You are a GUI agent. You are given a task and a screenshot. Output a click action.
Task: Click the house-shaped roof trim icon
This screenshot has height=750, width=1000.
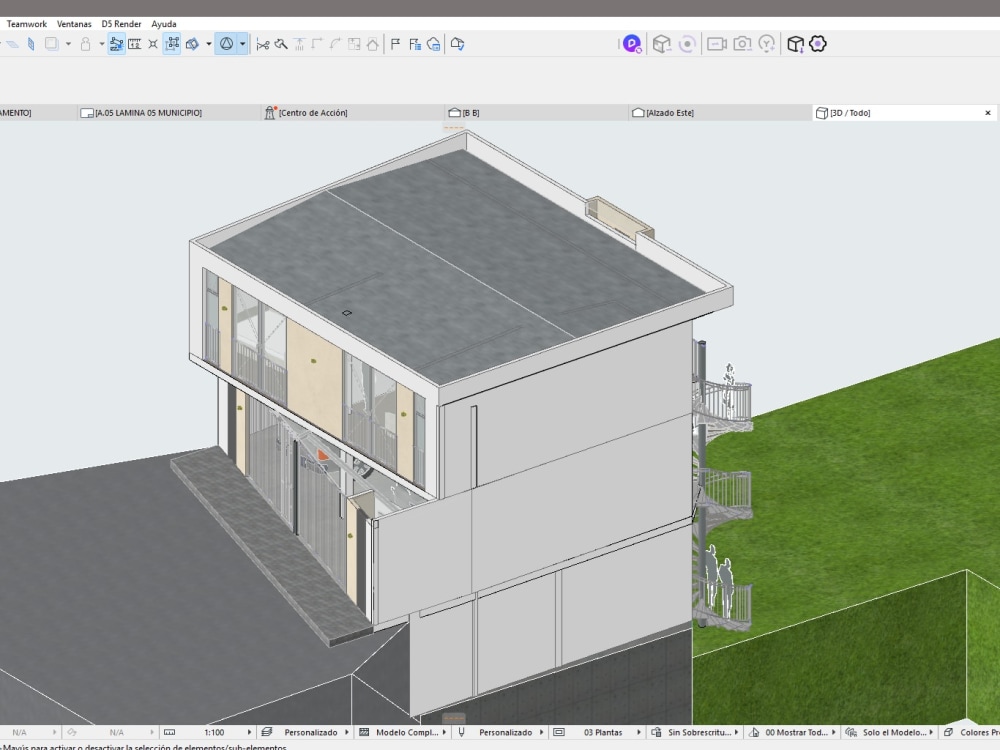[372, 44]
